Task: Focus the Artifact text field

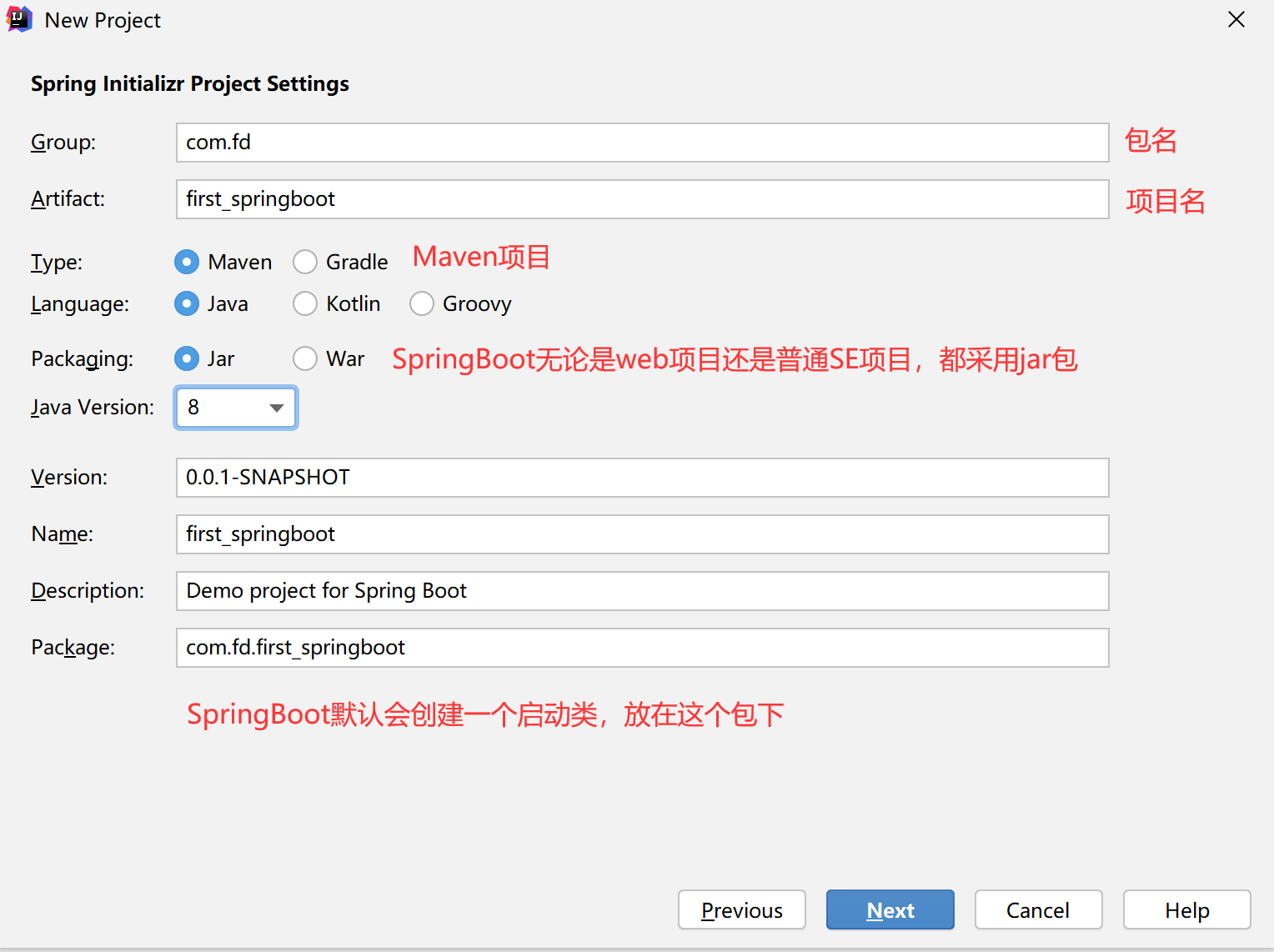Action: pos(642,199)
